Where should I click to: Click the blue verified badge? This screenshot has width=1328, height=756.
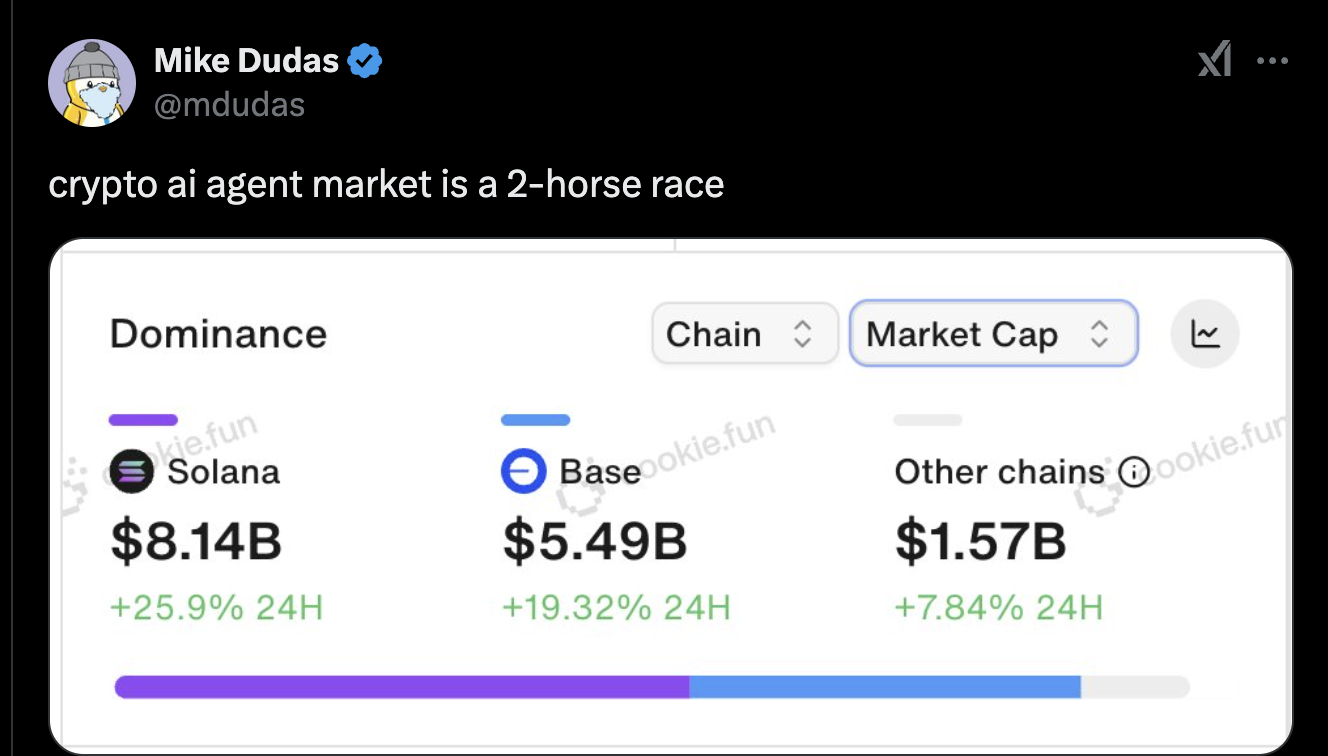[x=365, y=62]
